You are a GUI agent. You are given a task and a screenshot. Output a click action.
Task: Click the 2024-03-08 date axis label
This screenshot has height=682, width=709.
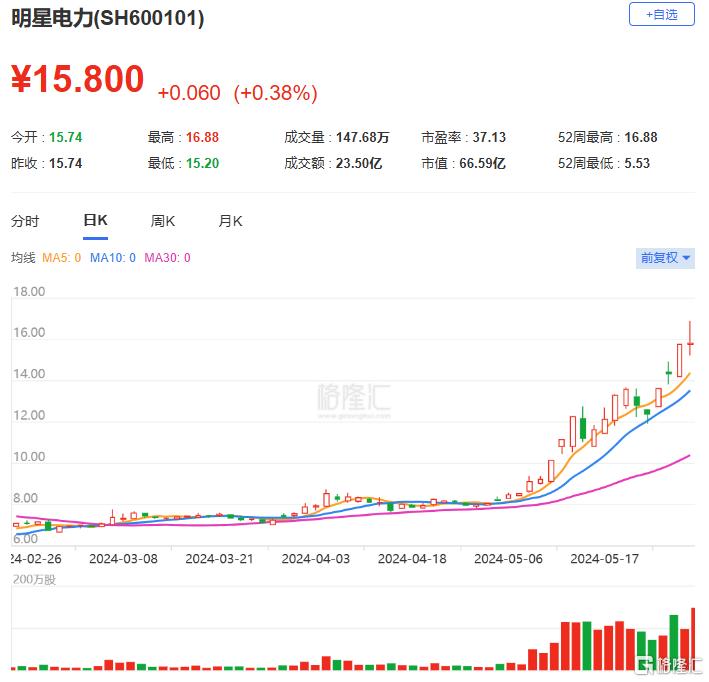123,559
